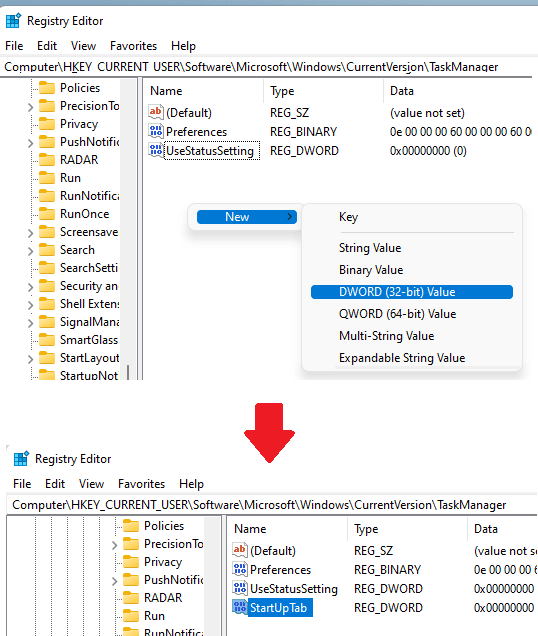Click the RunOnce folder icon
The height and width of the screenshot is (636, 538).
(x=47, y=213)
